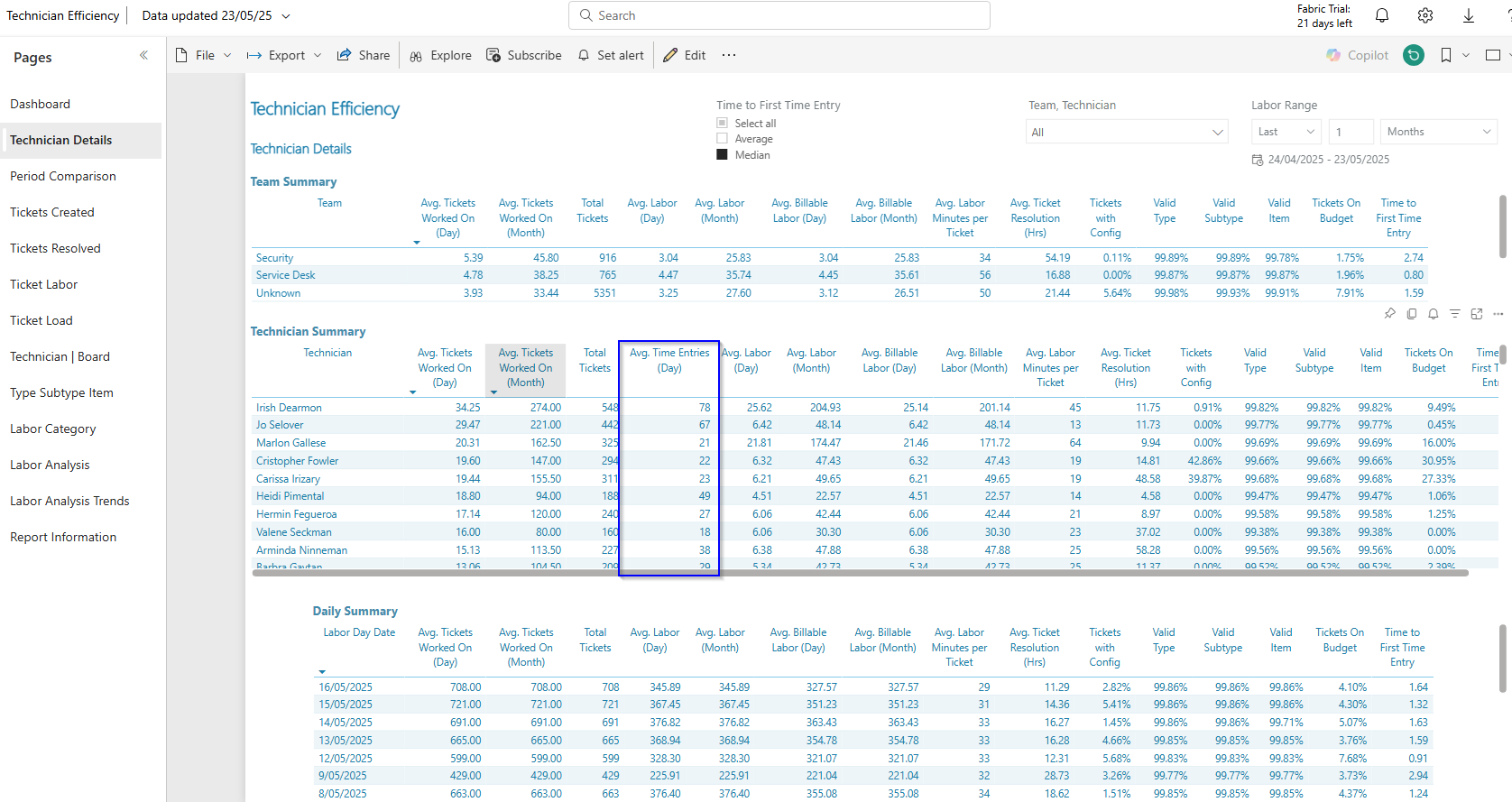Copy the Technician Summary visual
1512x802 pixels.
click(x=1412, y=314)
